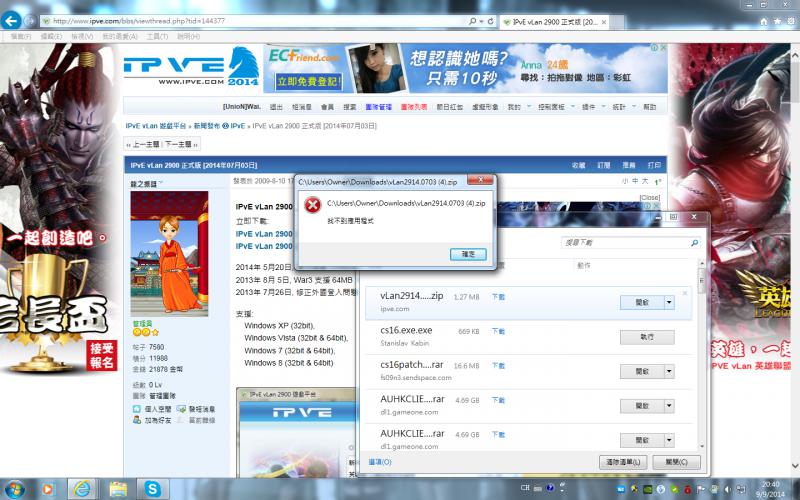Close the IPvE vLan 2900 browser tab
This screenshot has height=500, width=800.
604,22
